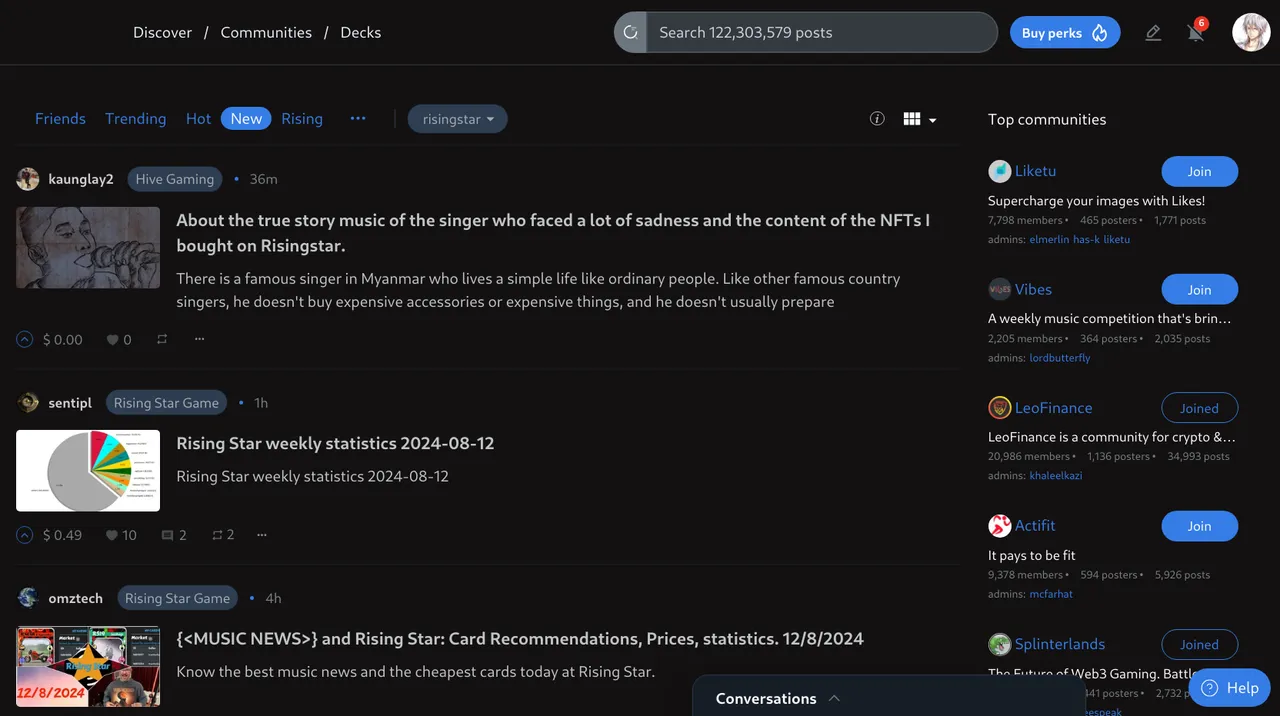Open the Hive Gaming community tag
Viewport: 1280px width, 716px height.
click(x=175, y=179)
